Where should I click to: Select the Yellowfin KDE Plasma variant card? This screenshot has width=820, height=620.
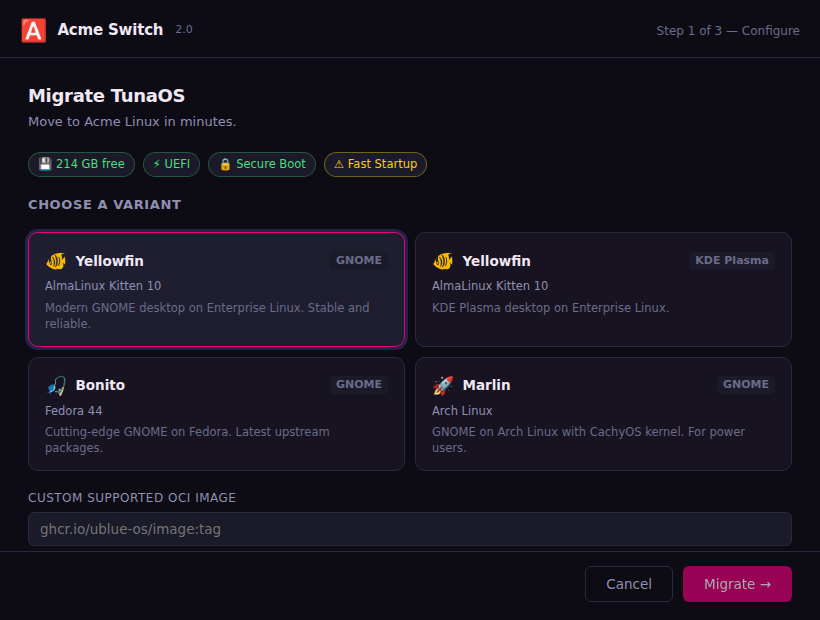pyautogui.click(x=603, y=290)
